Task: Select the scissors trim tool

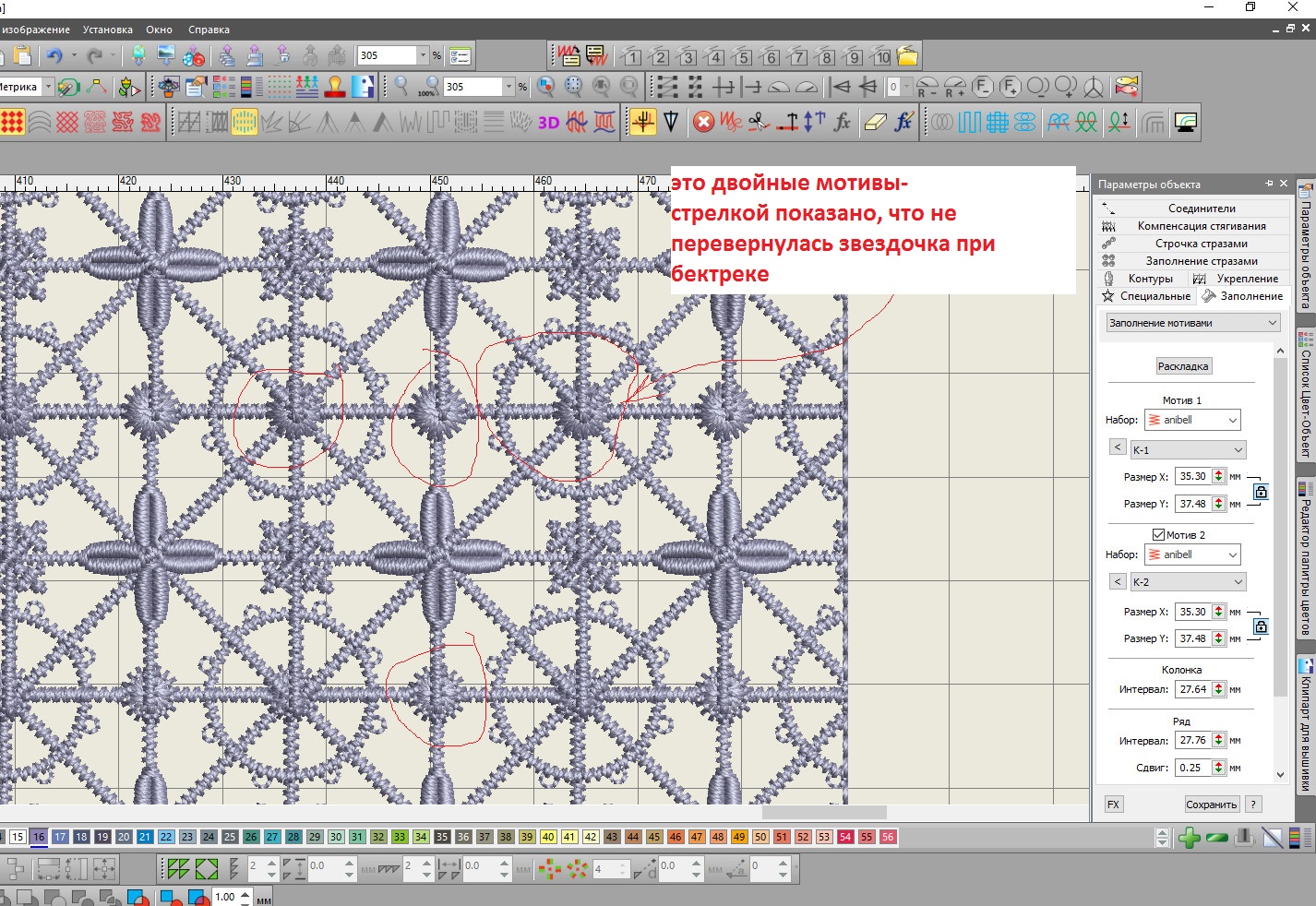Action: (759, 122)
